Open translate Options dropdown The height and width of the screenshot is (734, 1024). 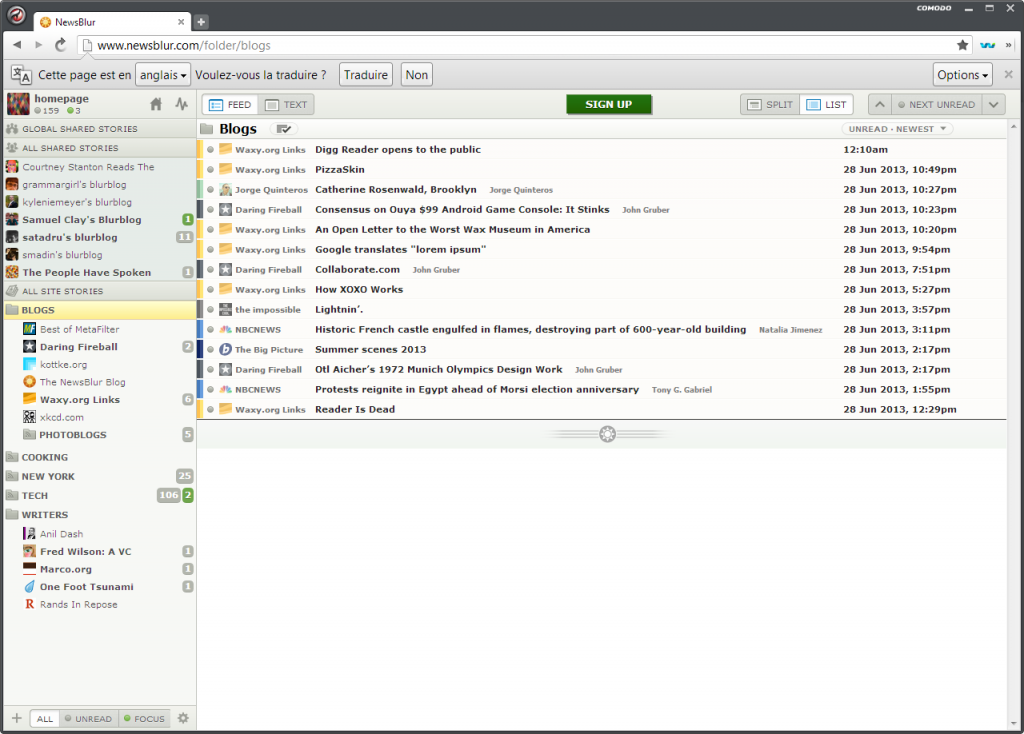(x=963, y=74)
